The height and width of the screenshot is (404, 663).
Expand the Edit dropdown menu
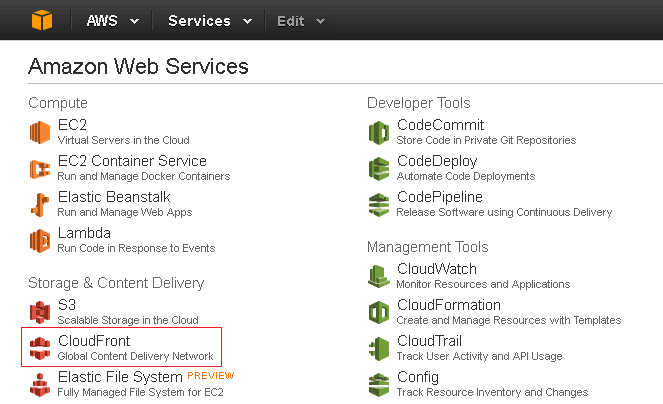pyautogui.click(x=301, y=21)
